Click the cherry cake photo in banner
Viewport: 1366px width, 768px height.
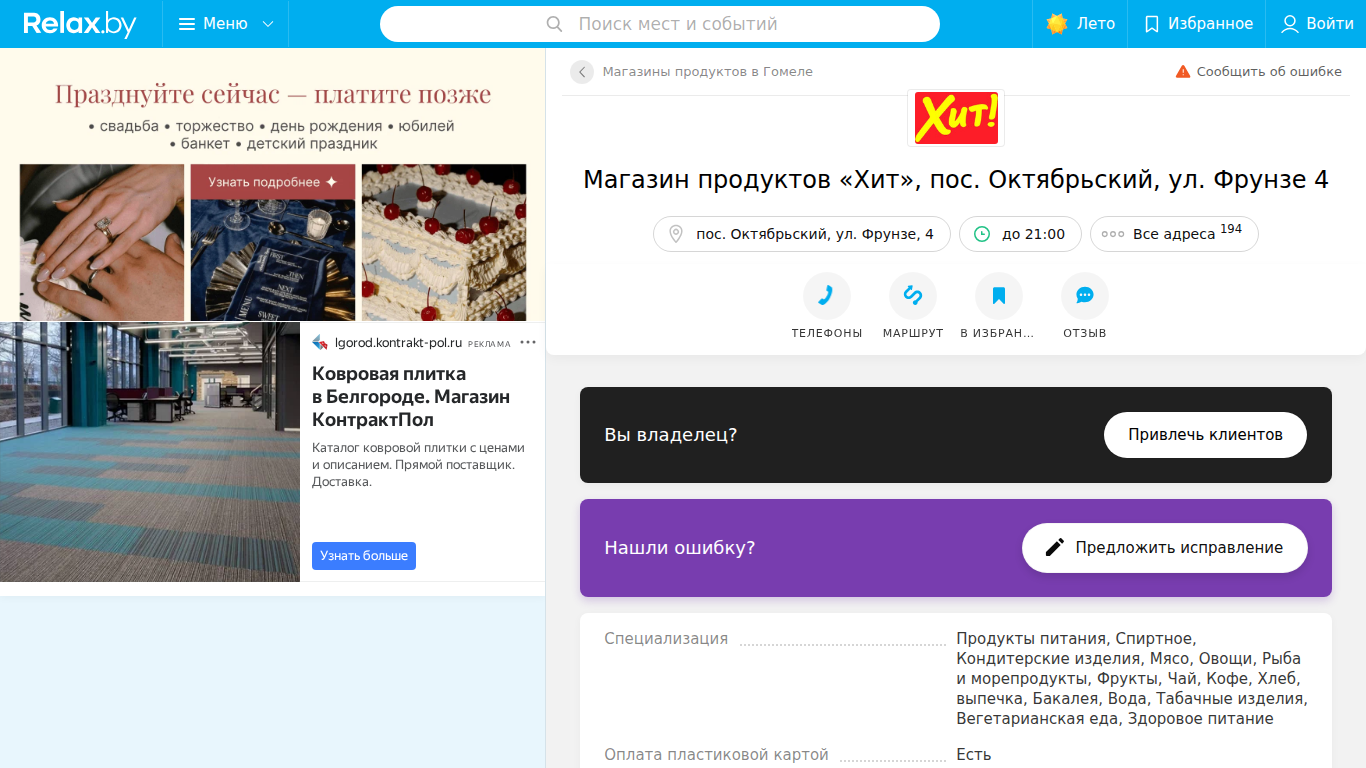[x=444, y=242]
